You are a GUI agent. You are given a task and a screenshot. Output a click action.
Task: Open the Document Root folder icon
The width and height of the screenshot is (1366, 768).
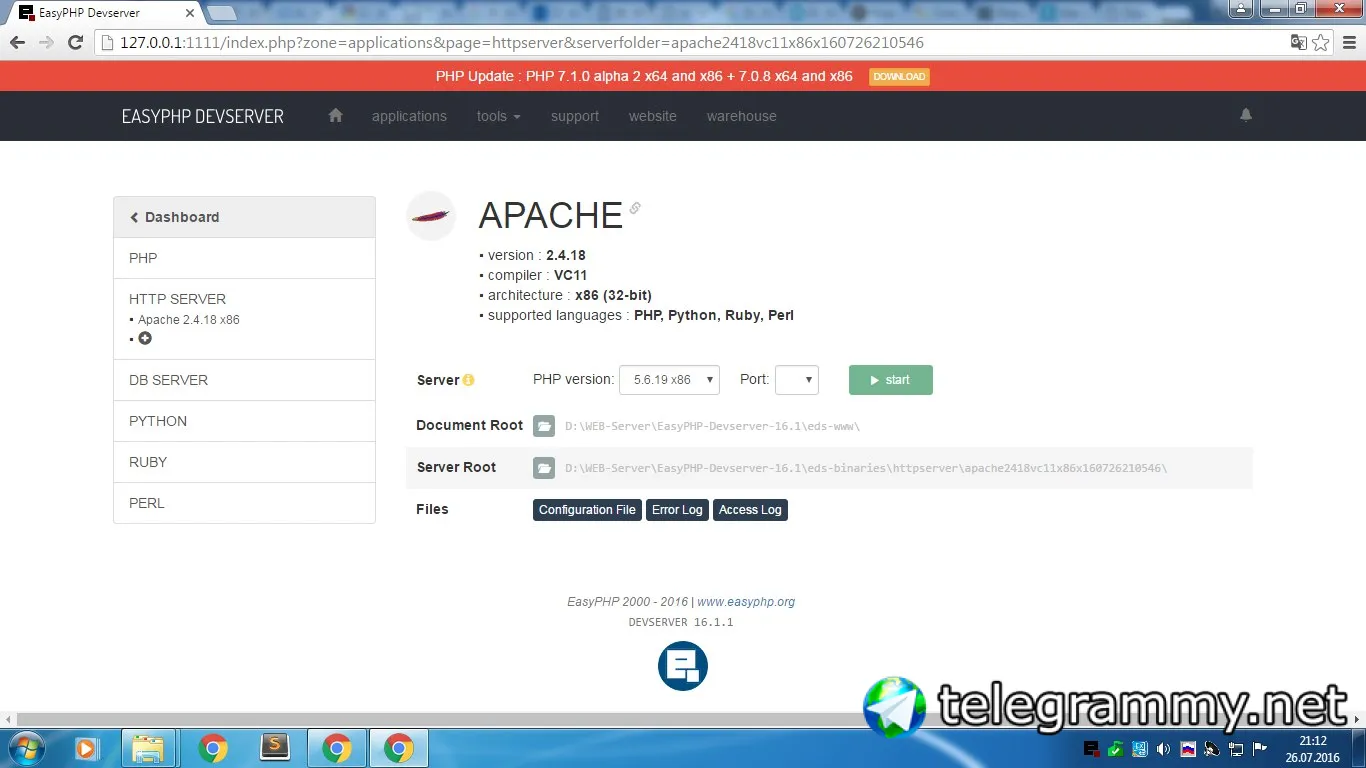click(544, 426)
